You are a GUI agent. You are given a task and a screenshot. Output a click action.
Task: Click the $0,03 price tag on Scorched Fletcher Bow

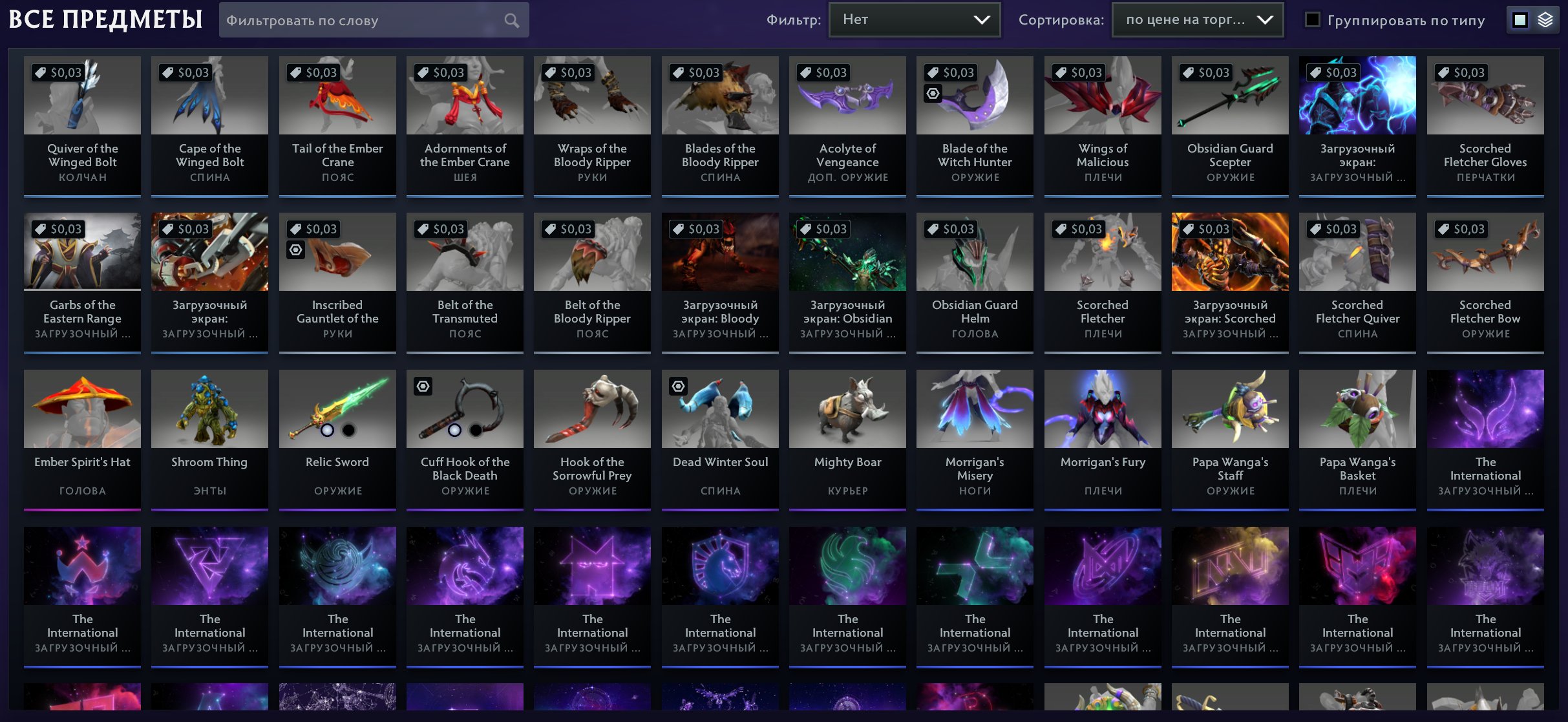[x=1461, y=229]
